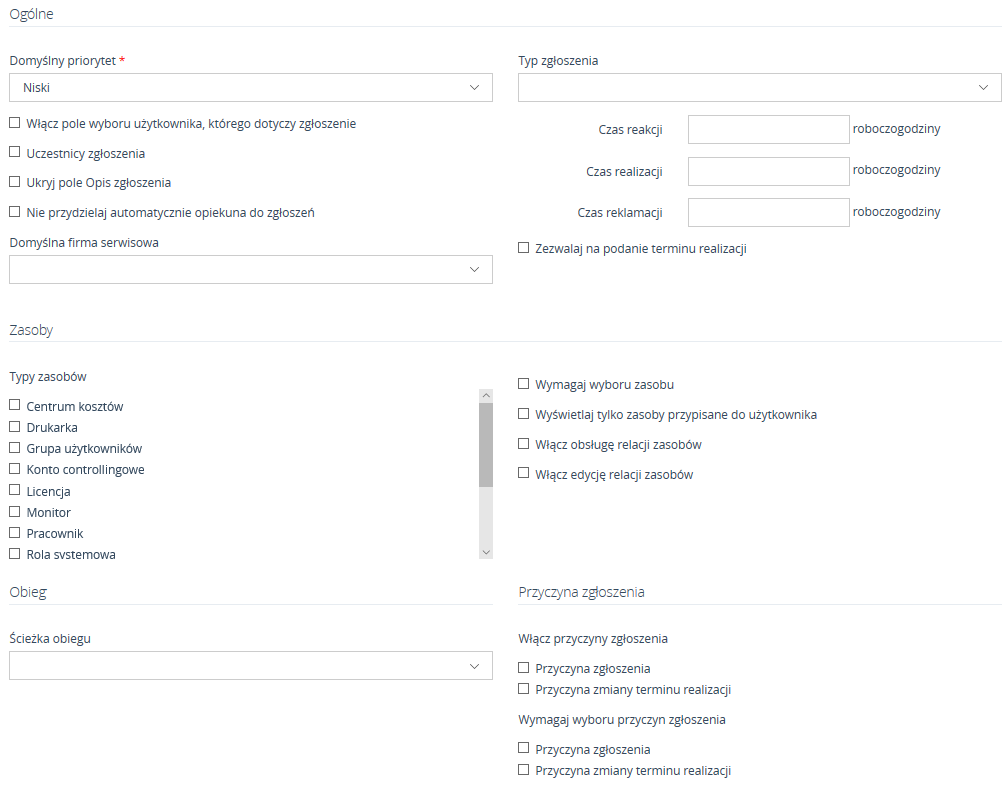Enable Wymagaj wyboru zasobu option
The width and height of the screenshot is (1008, 792).
524,383
